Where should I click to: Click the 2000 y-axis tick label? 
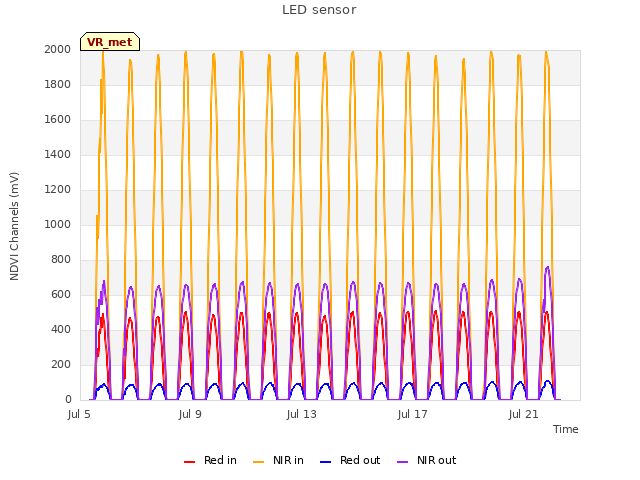point(58,49)
